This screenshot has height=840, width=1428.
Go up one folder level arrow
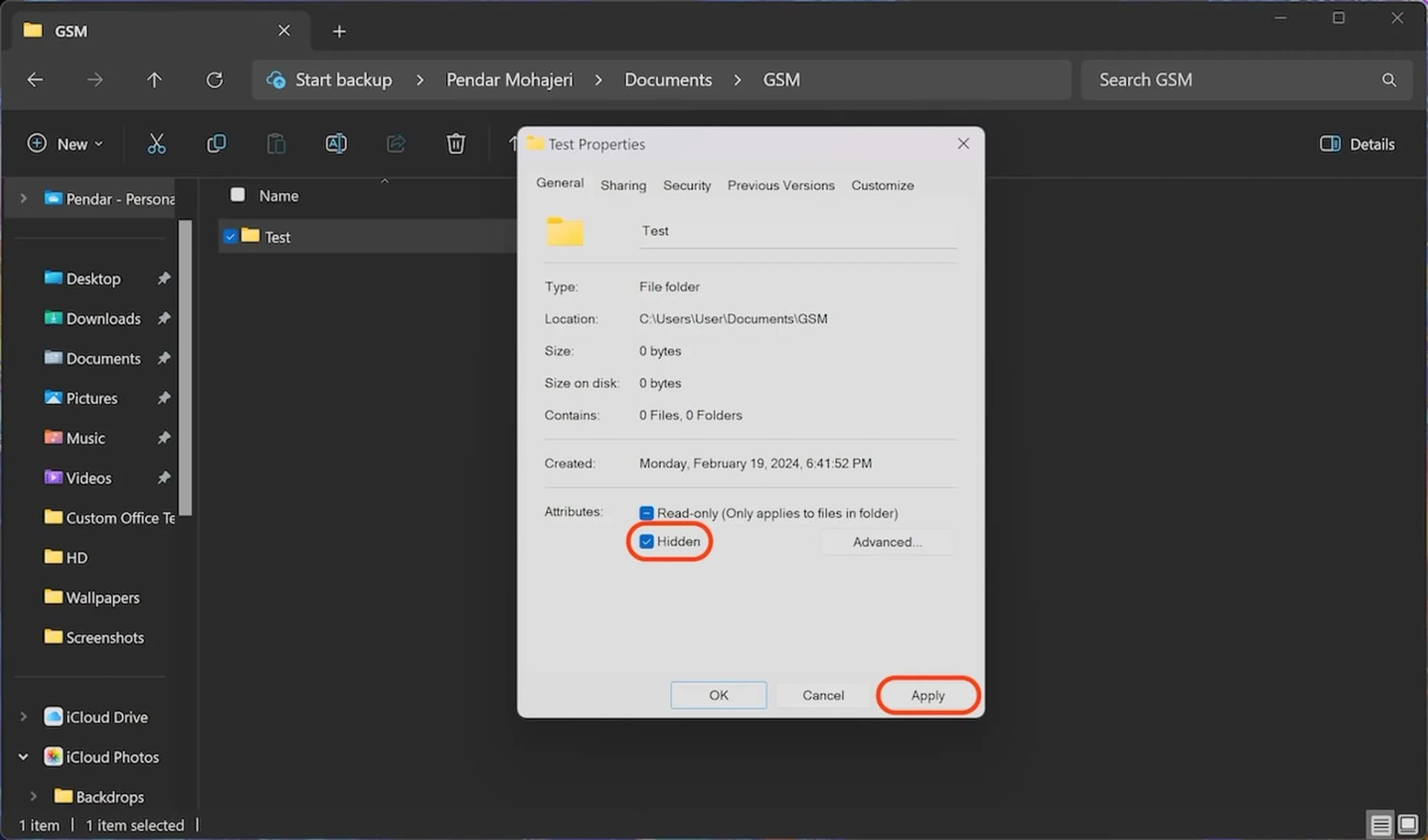[154, 80]
